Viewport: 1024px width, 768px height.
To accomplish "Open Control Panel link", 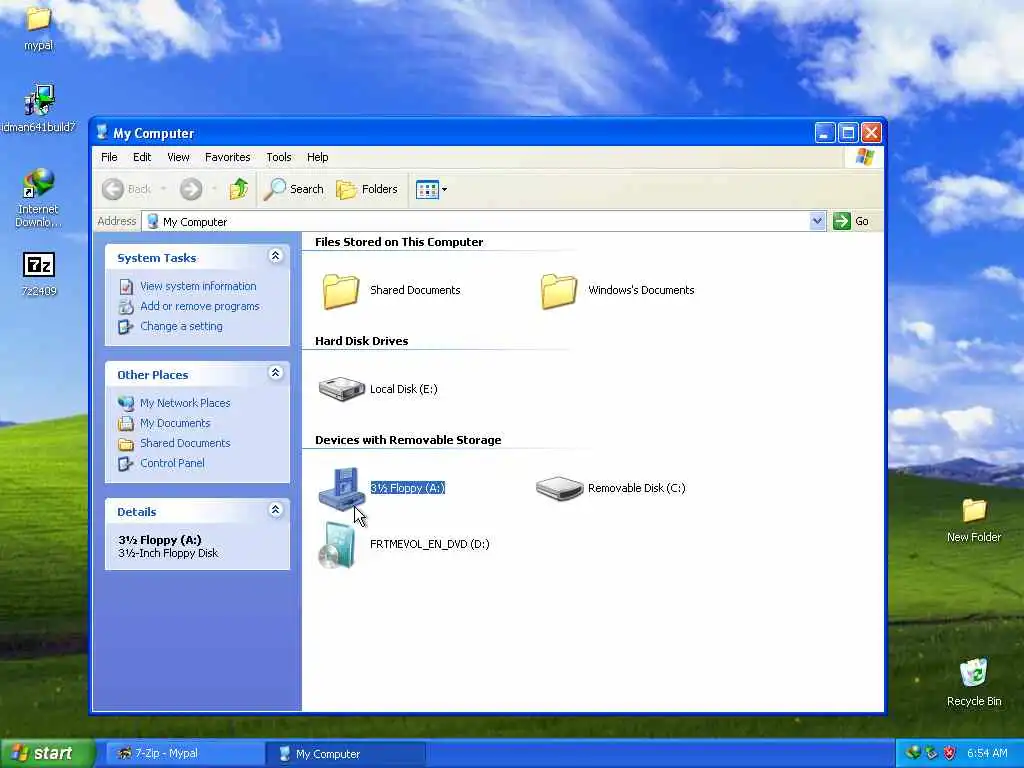I will pos(172,463).
